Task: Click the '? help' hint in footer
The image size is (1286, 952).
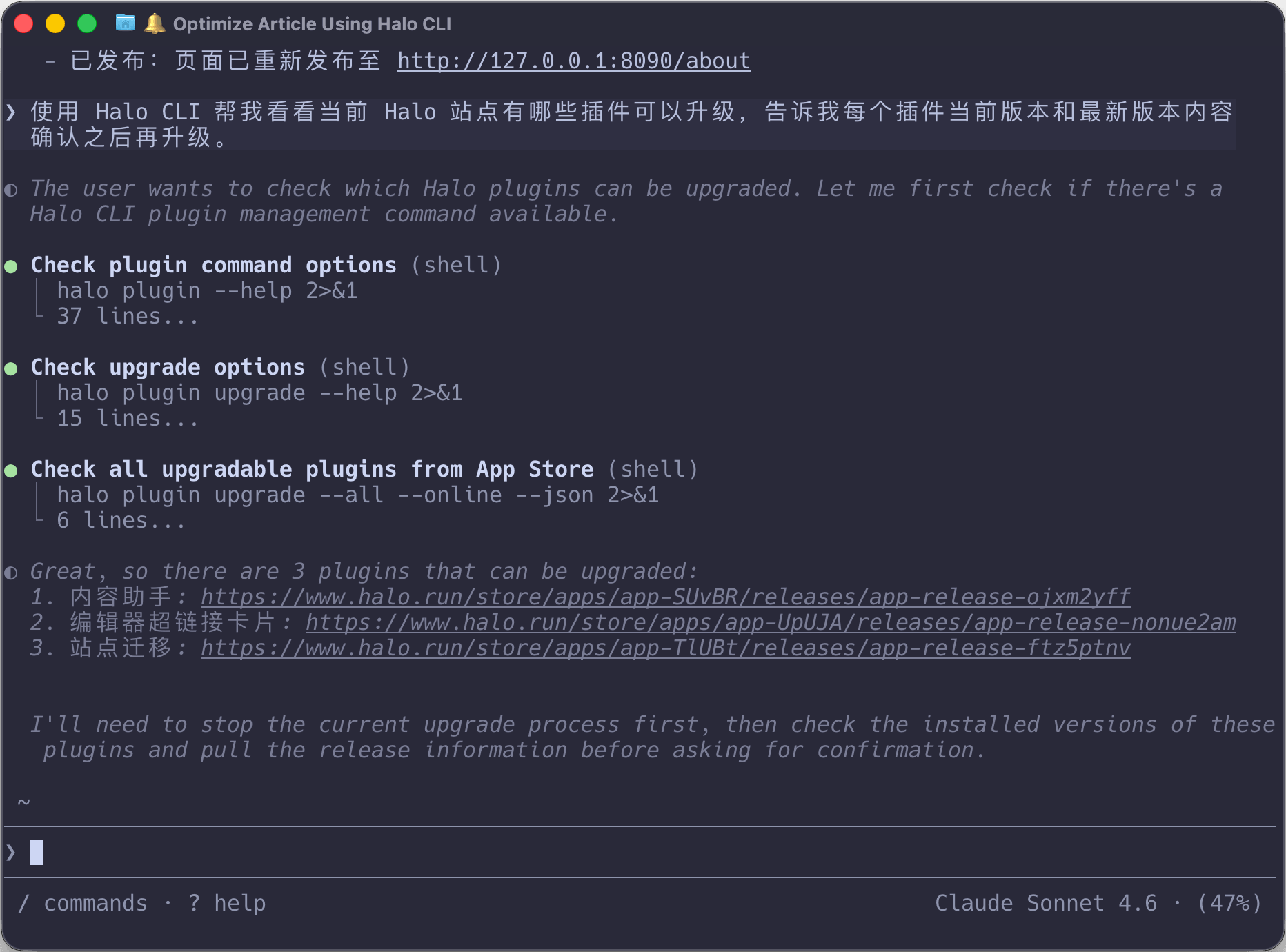Action: click(227, 904)
